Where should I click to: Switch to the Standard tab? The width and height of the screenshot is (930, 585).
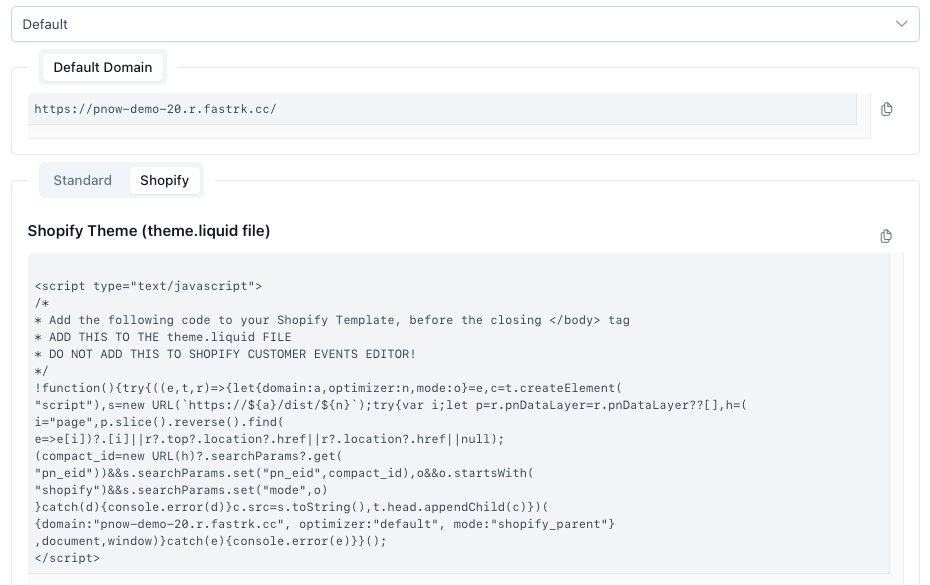tap(82, 180)
